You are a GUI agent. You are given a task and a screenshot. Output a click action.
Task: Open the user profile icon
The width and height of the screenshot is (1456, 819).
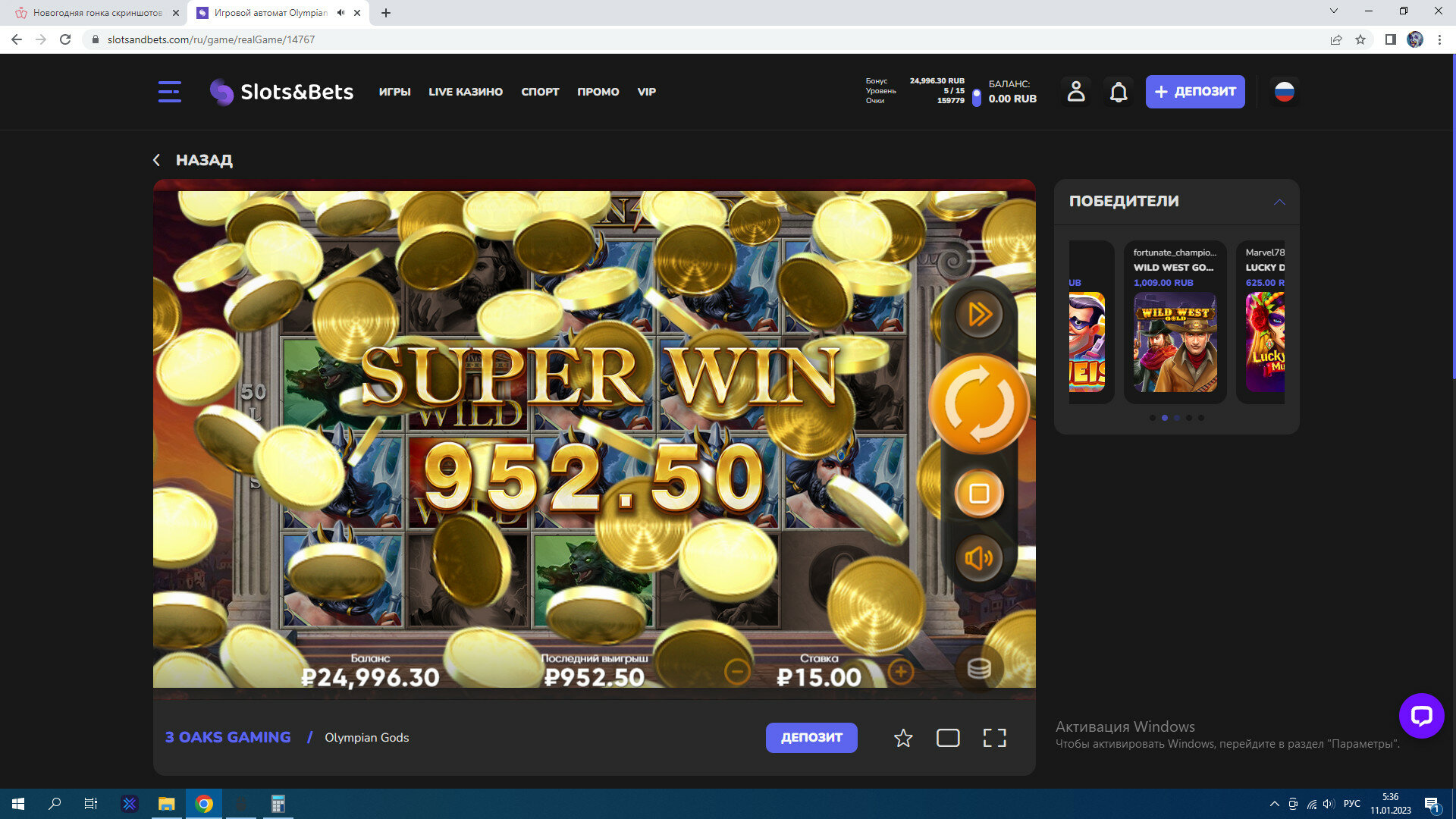(1076, 92)
